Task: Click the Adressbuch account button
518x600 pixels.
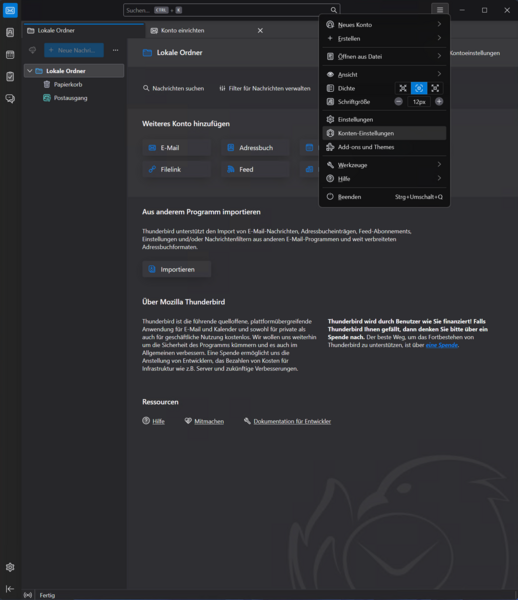Action: 255,148
